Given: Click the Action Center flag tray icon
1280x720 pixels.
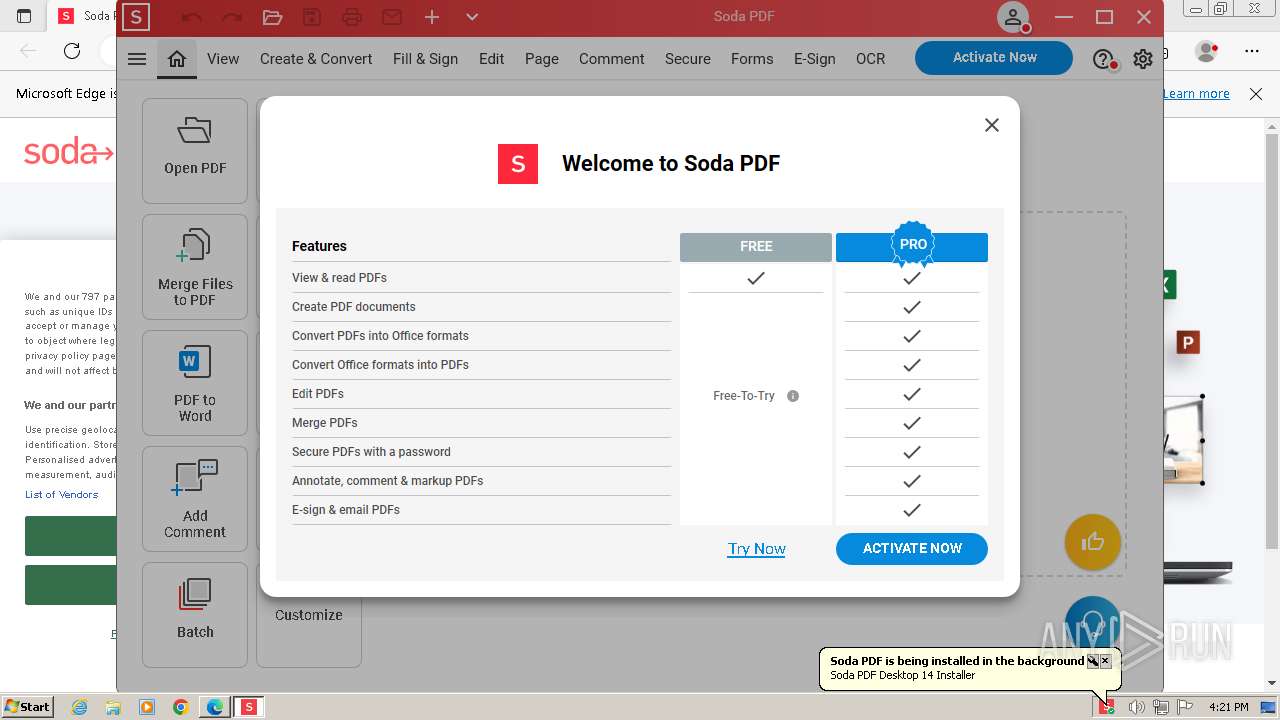Looking at the screenshot, I should [x=1185, y=707].
